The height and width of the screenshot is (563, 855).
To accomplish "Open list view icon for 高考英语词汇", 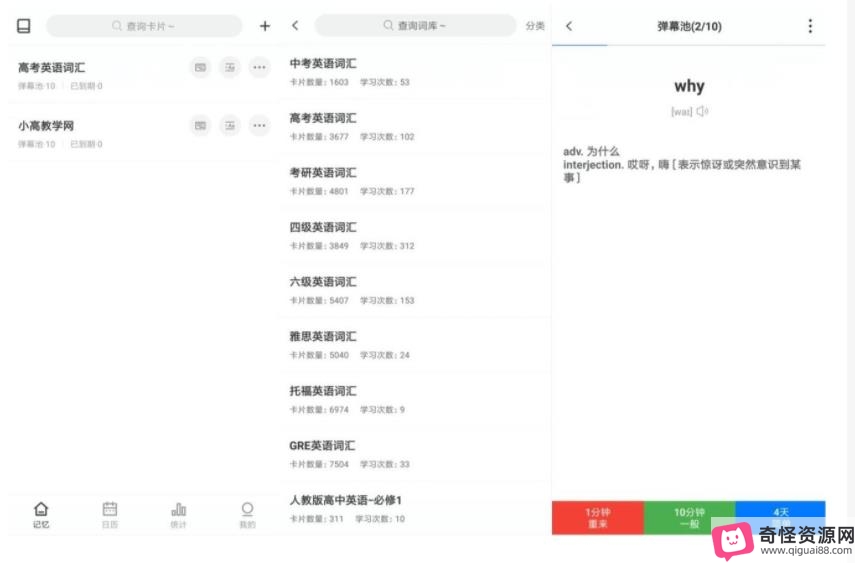I will pos(230,67).
